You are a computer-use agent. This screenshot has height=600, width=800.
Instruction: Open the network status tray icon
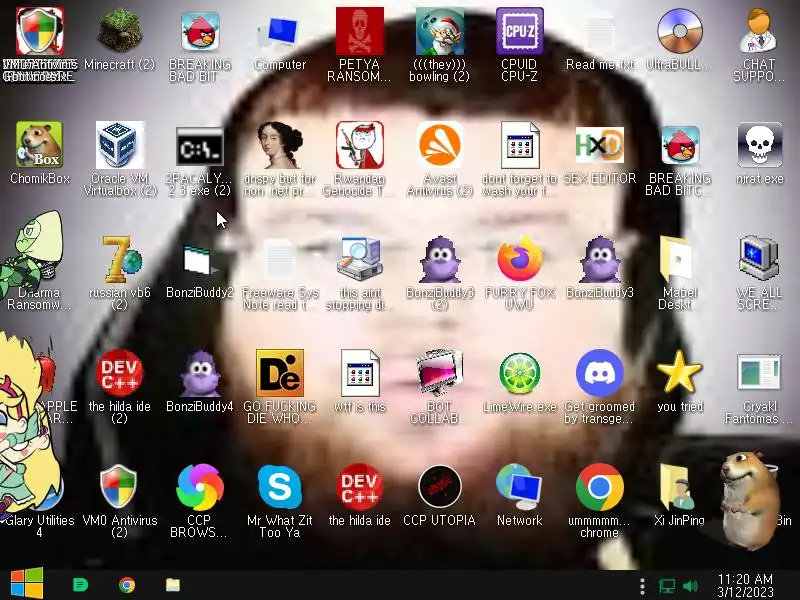[666, 586]
